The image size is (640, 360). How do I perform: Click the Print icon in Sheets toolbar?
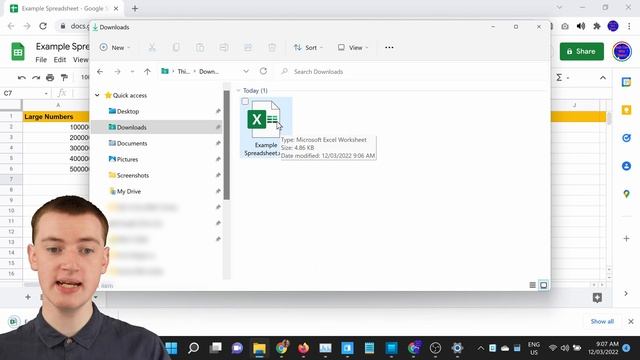(x=50, y=78)
